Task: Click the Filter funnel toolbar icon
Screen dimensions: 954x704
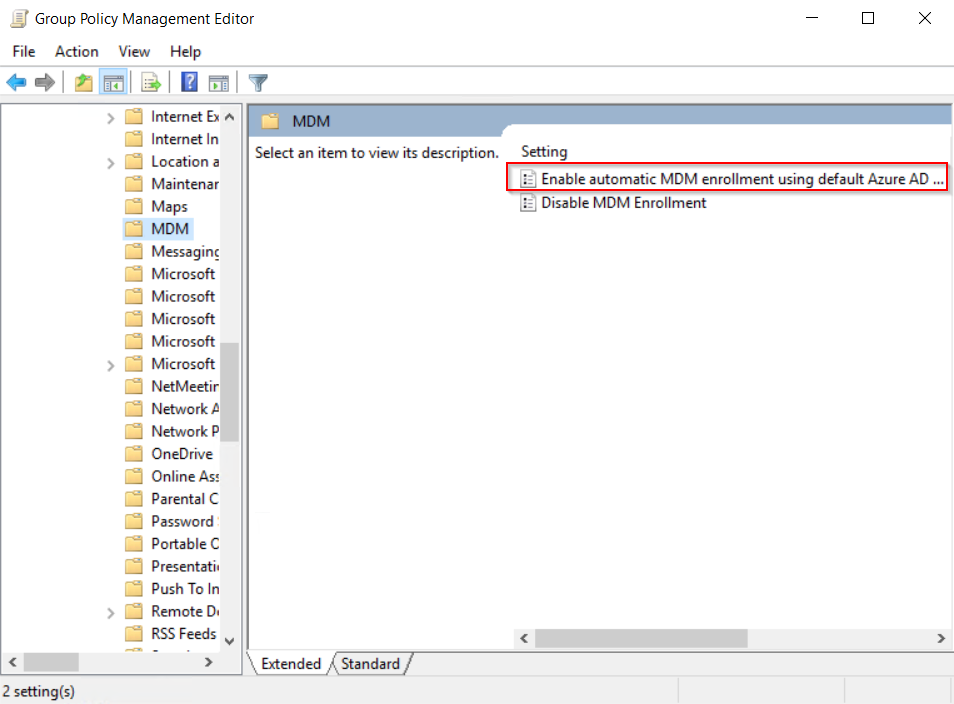Action: [258, 82]
